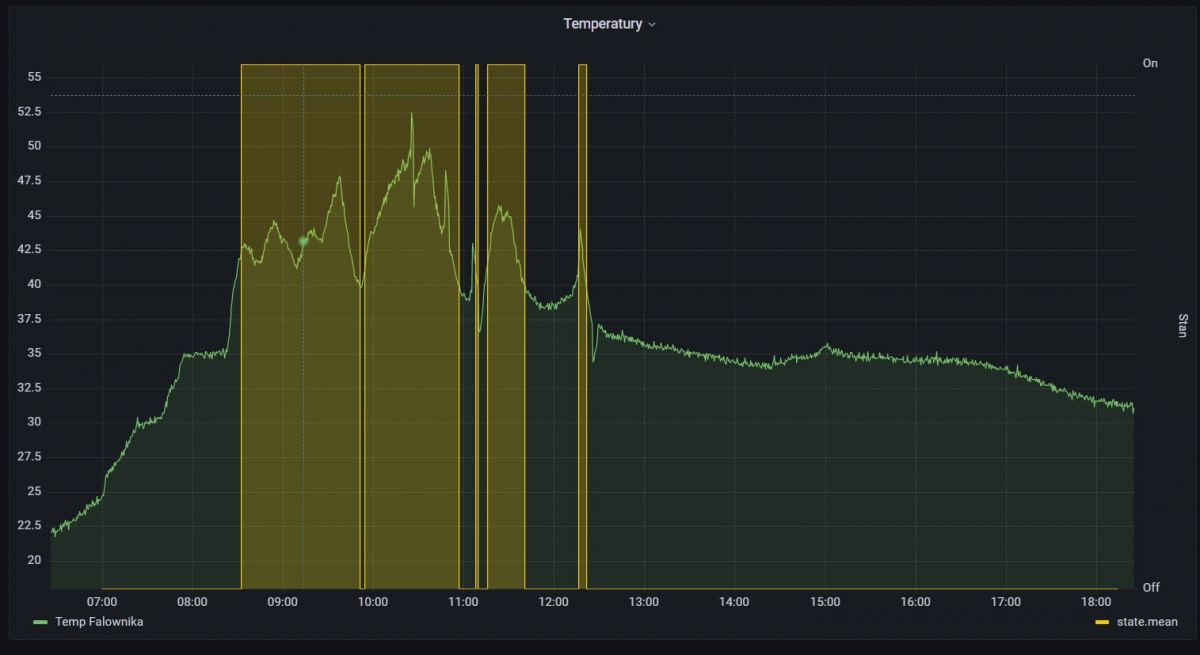Click the 22.5 value on temperature axis

pos(29,526)
